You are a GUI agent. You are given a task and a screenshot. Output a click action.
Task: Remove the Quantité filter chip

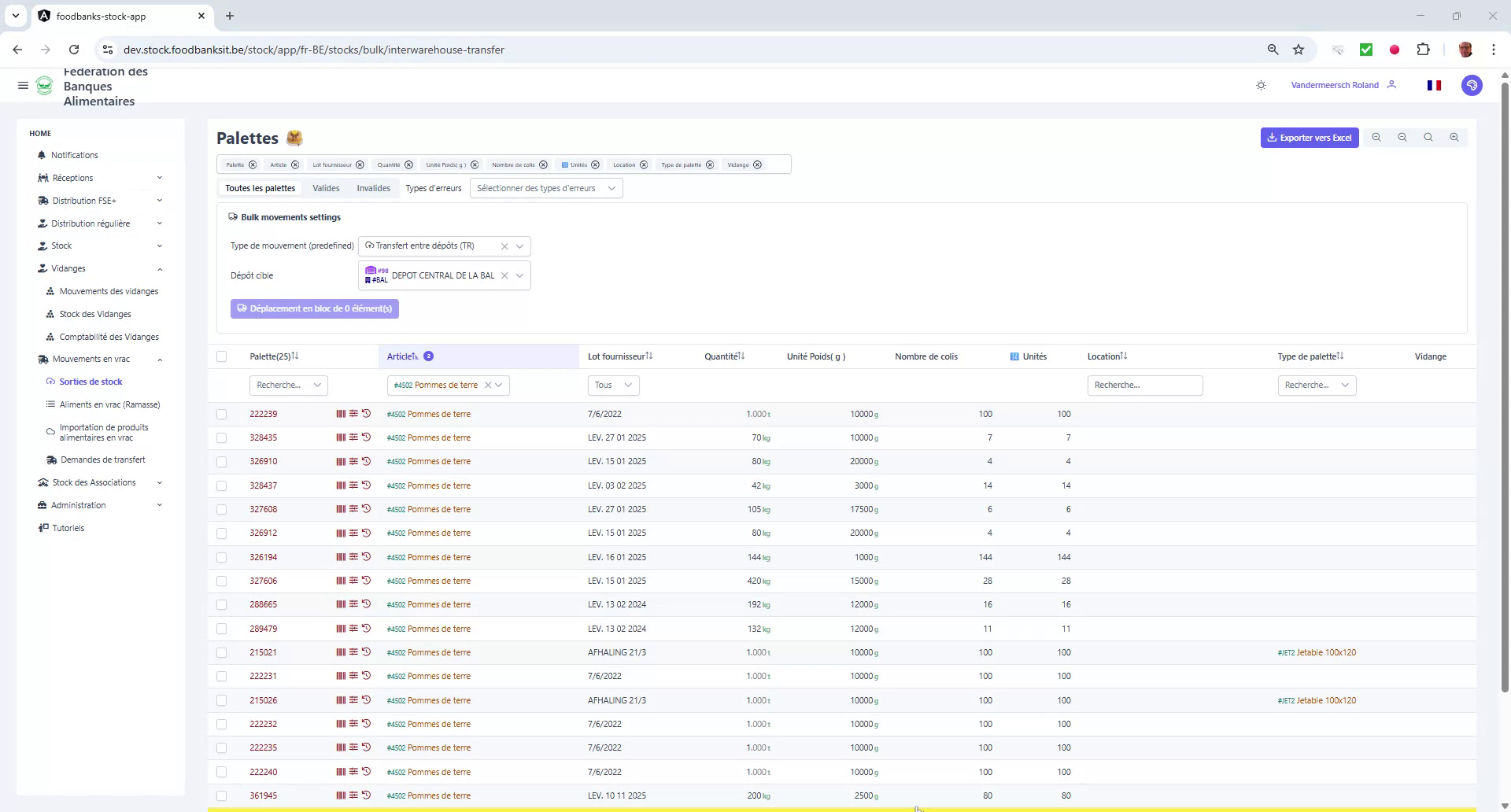[x=408, y=164]
